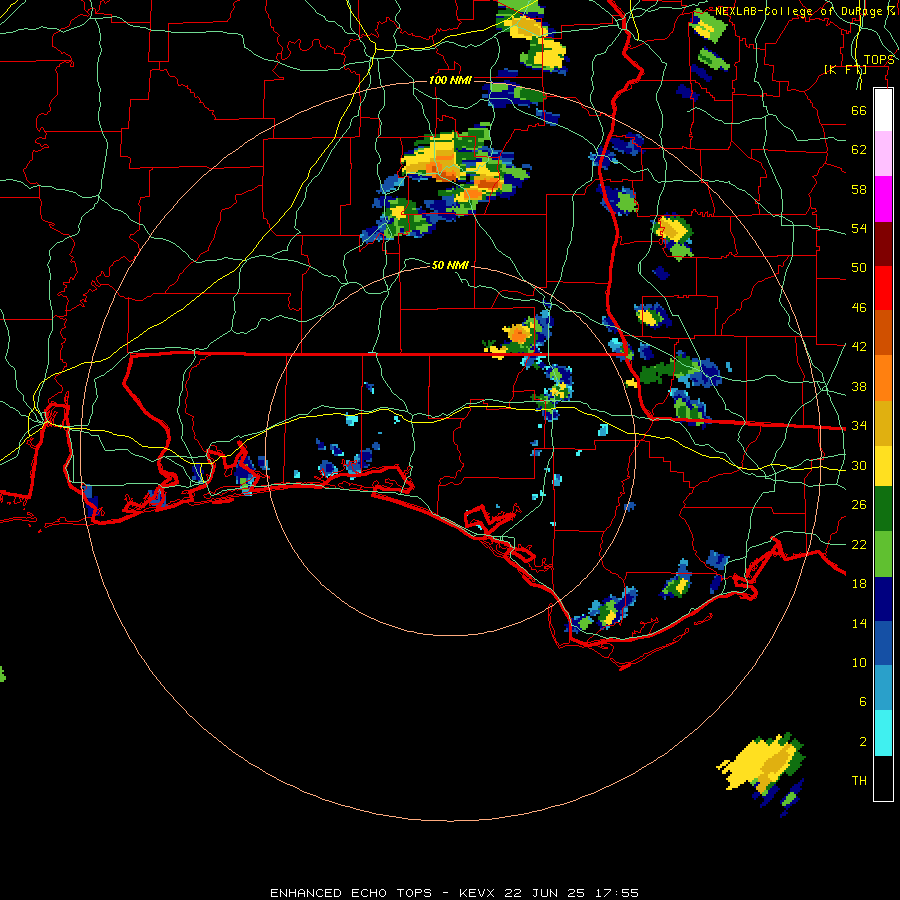900x900 pixels.
Task: Click the 22 value on legend scale
Action: point(859,544)
